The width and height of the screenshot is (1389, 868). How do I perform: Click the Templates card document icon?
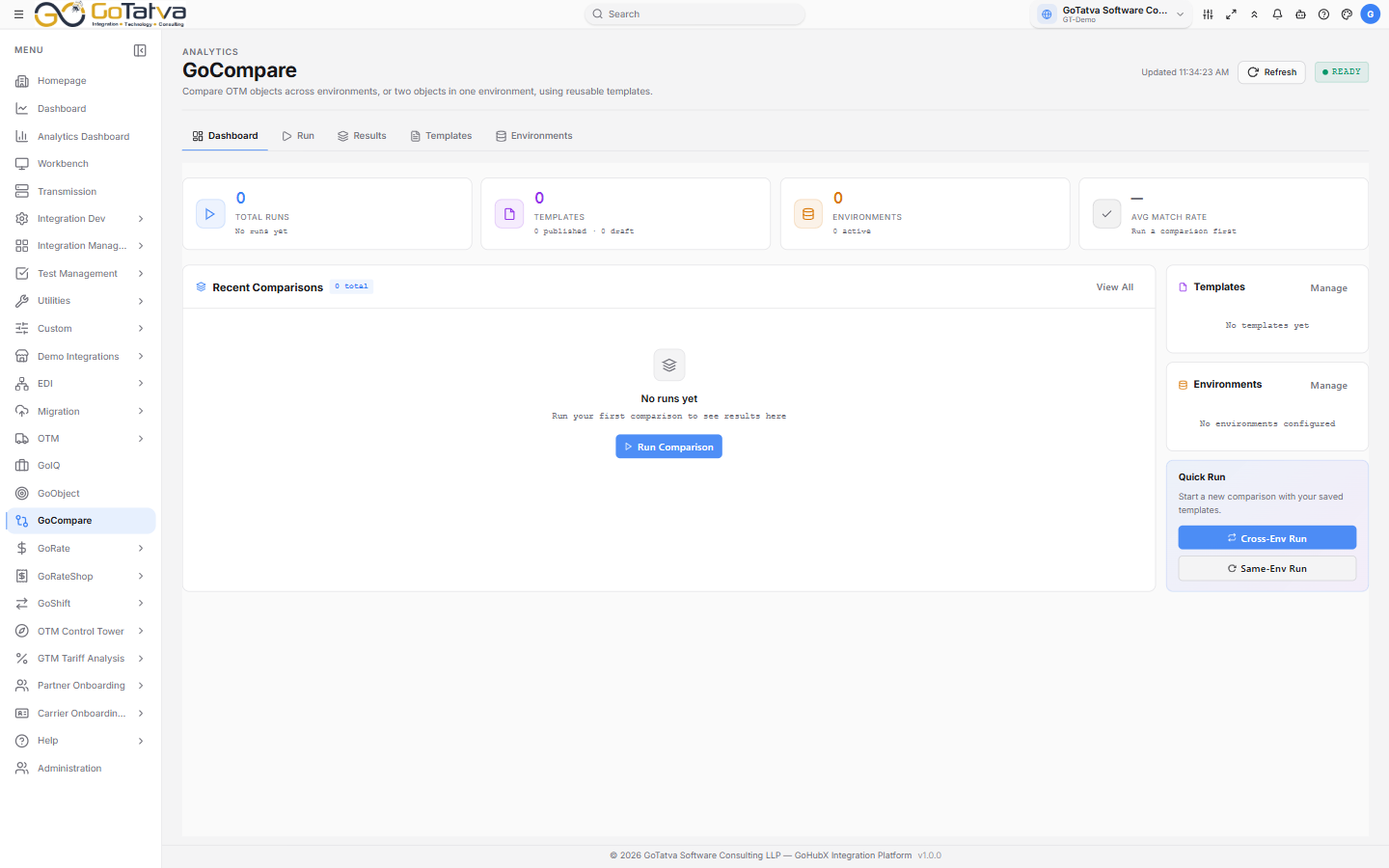coord(509,214)
